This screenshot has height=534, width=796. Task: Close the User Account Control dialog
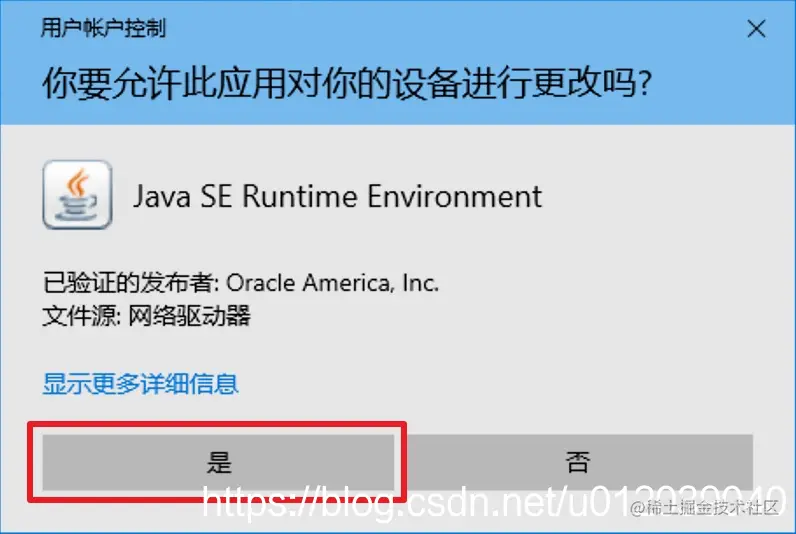[756, 29]
